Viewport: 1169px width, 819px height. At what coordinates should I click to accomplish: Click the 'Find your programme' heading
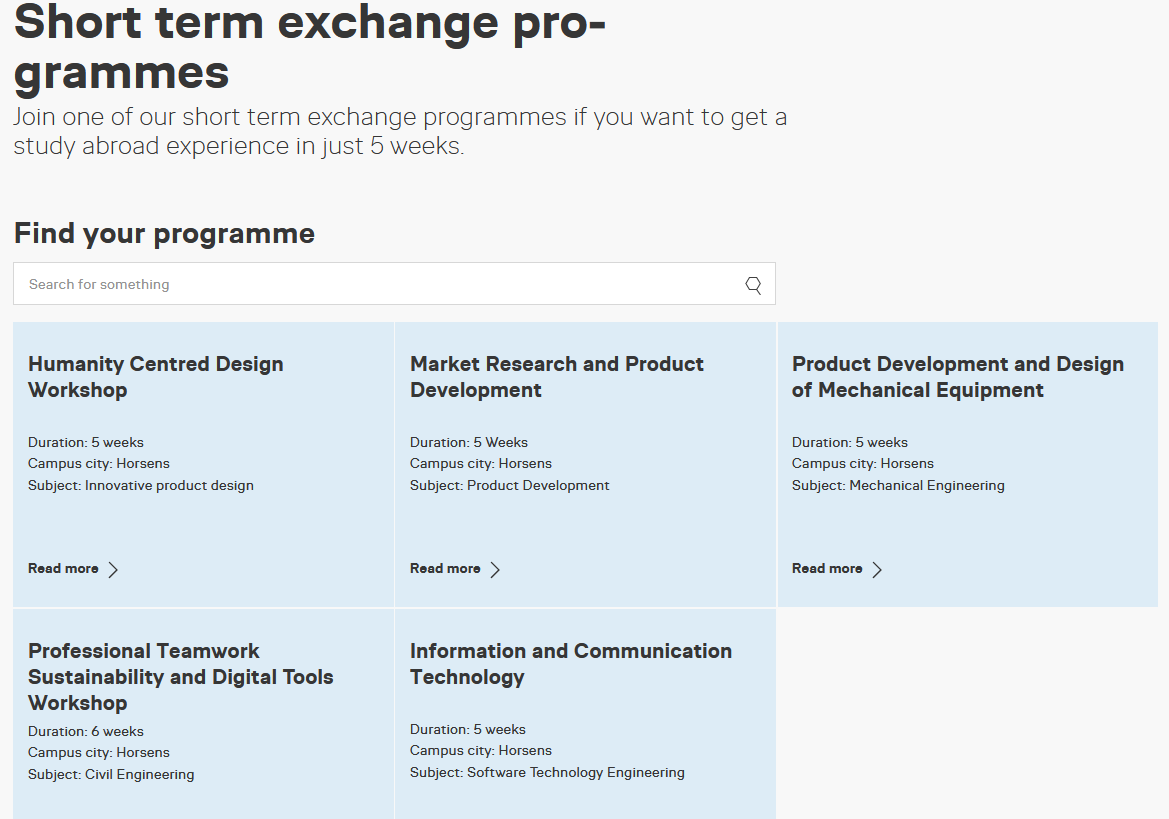pyautogui.click(x=164, y=234)
